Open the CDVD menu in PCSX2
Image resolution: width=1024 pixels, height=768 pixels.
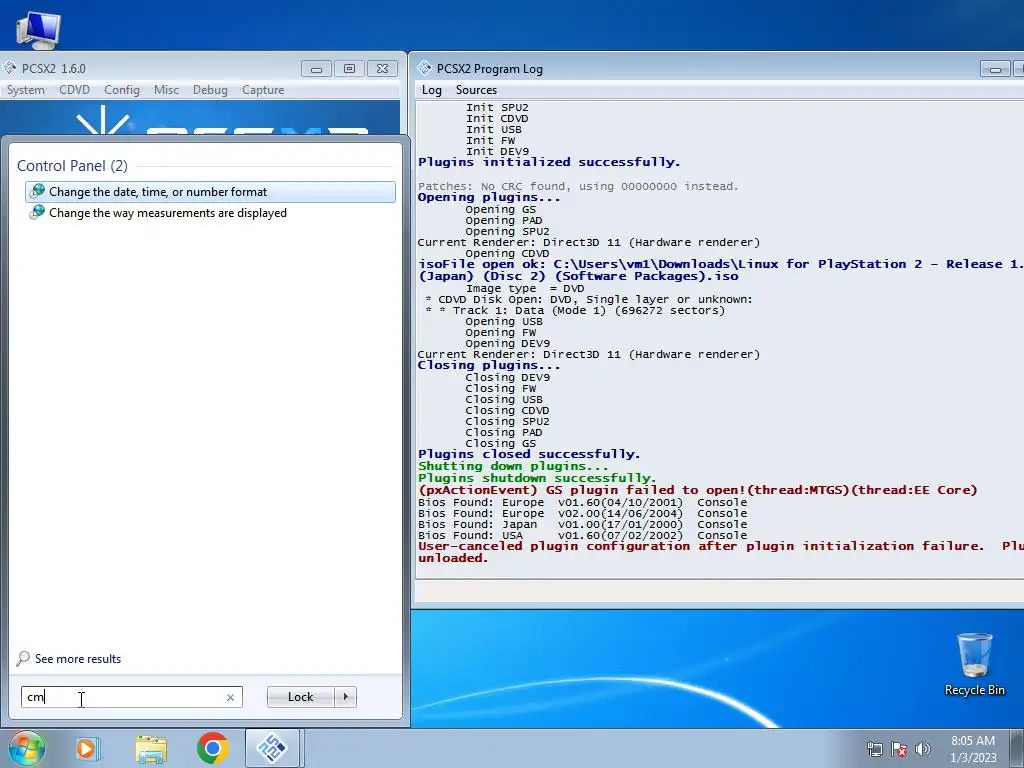[x=74, y=90]
